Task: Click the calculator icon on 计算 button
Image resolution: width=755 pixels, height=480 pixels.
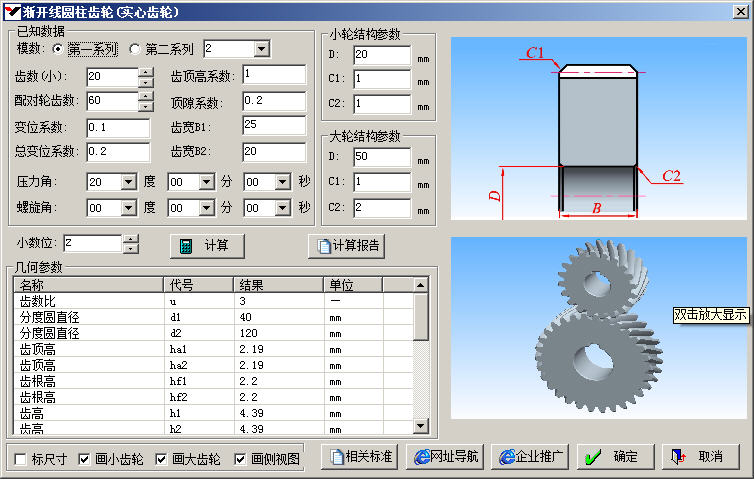Action: tap(184, 246)
